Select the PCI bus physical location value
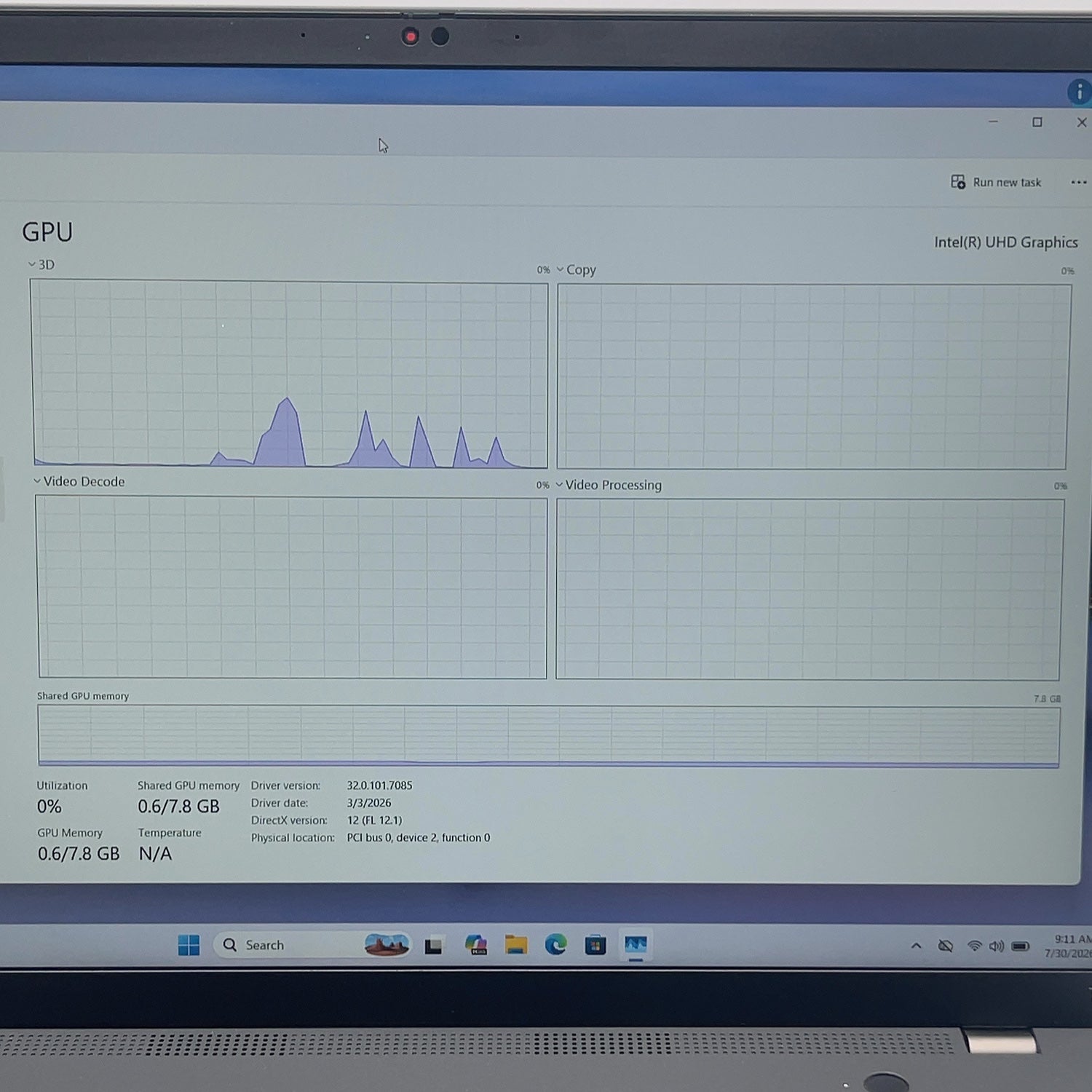The image size is (1092, 1092). pos(419,838)
